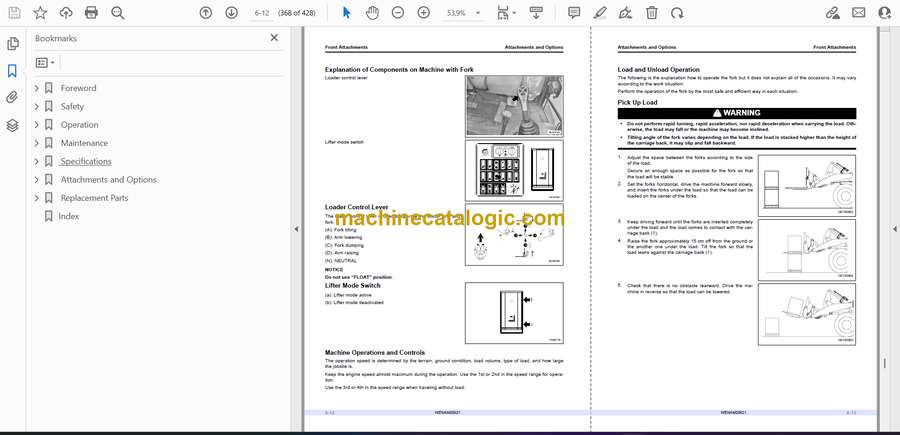Viewport: 900px width, 435px height.
Task: Jump to Attachments and Options bookmark
Action: (108, 180)
